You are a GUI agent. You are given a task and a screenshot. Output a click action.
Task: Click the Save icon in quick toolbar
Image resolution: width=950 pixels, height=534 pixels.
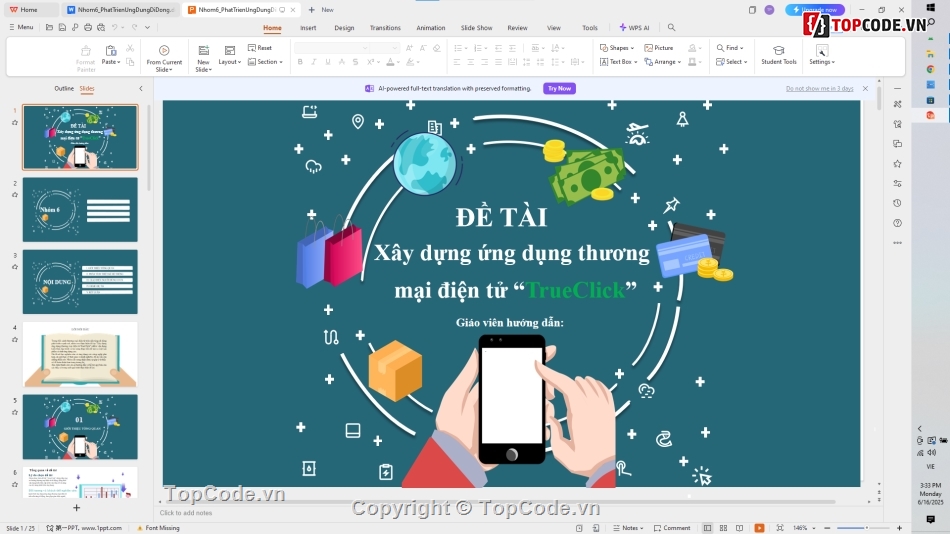tap(62, 27)
